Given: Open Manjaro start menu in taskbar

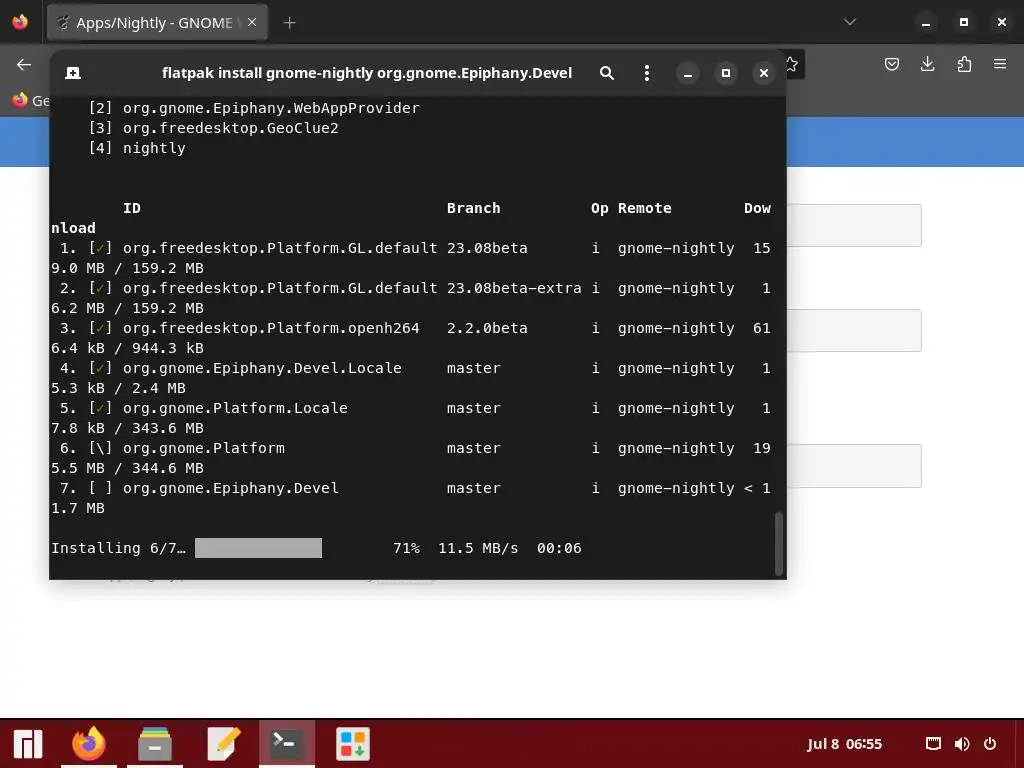Looking at the screenshot, I should 28,744.
